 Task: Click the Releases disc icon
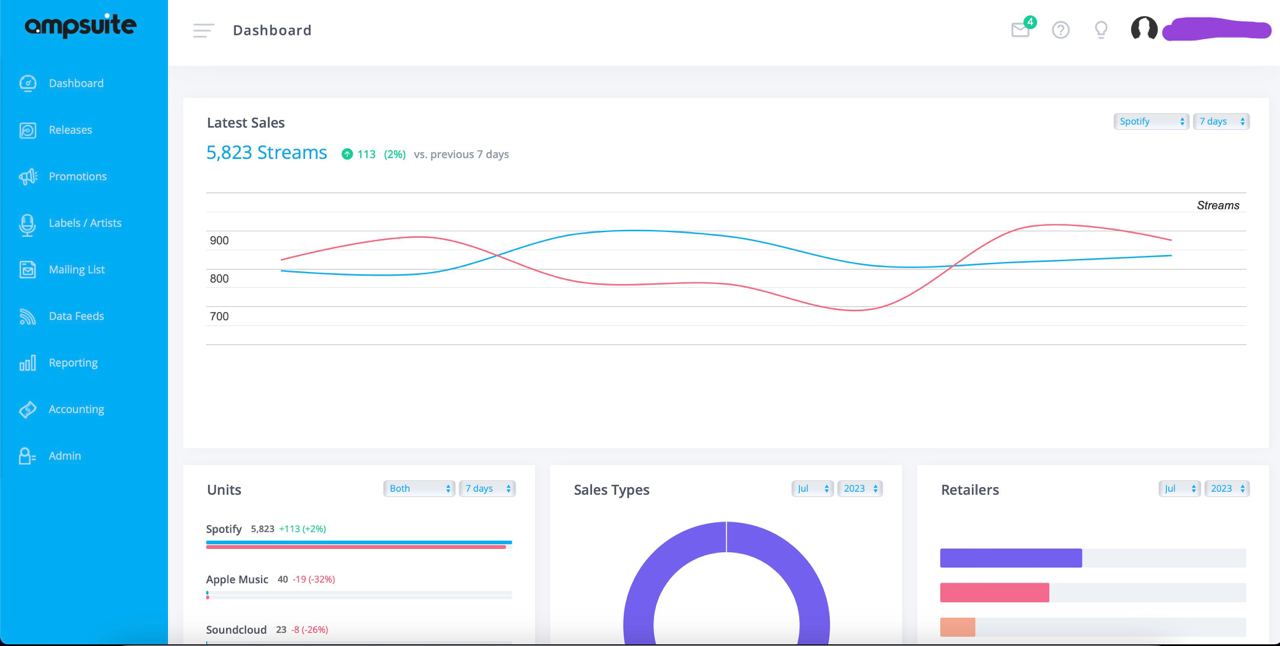point(28,130)
